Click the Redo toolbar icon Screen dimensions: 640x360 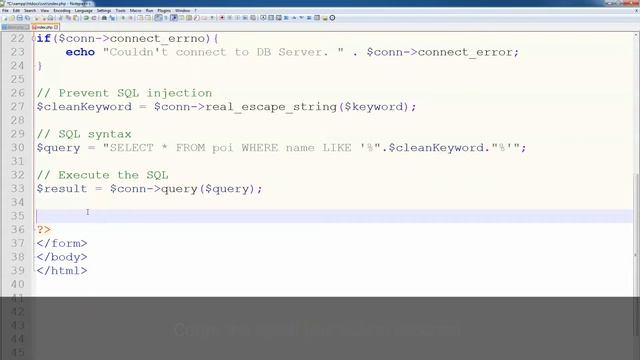tap(94, 18)
